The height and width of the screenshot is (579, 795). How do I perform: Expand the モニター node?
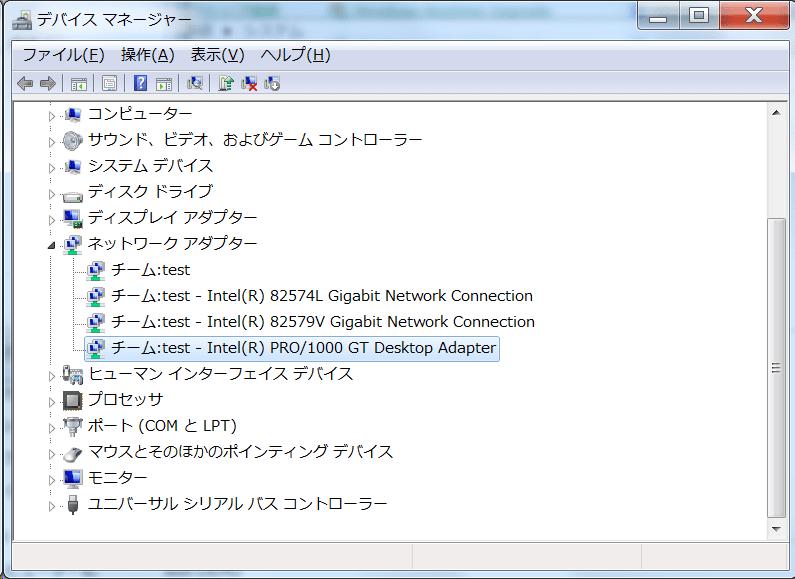click(x=51, y=480)
